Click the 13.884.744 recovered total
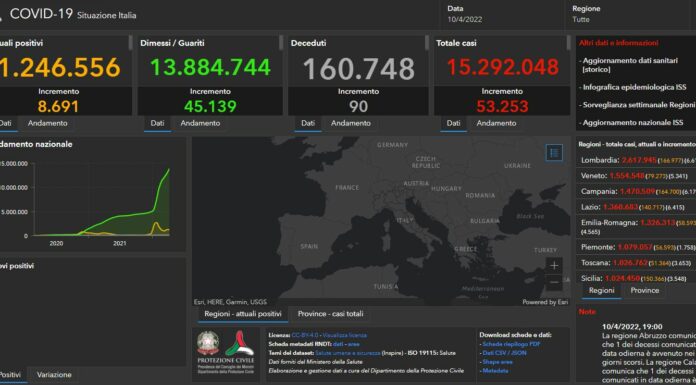 pyautogui.click(x=210, y=67)
